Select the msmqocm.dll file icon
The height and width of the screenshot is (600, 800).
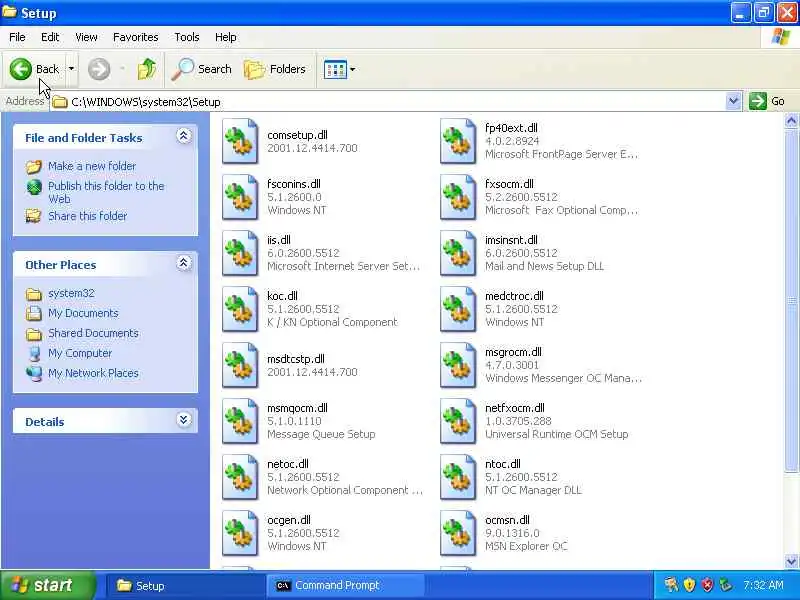240,421
